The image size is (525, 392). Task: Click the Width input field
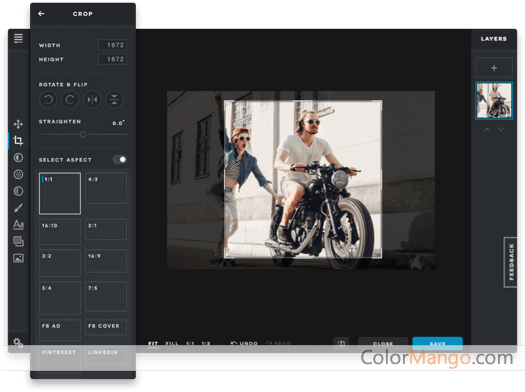pos(112,45)
